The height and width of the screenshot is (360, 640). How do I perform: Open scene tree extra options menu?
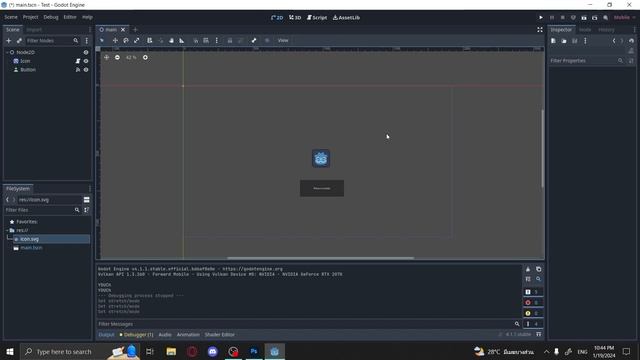pos(87,40)
